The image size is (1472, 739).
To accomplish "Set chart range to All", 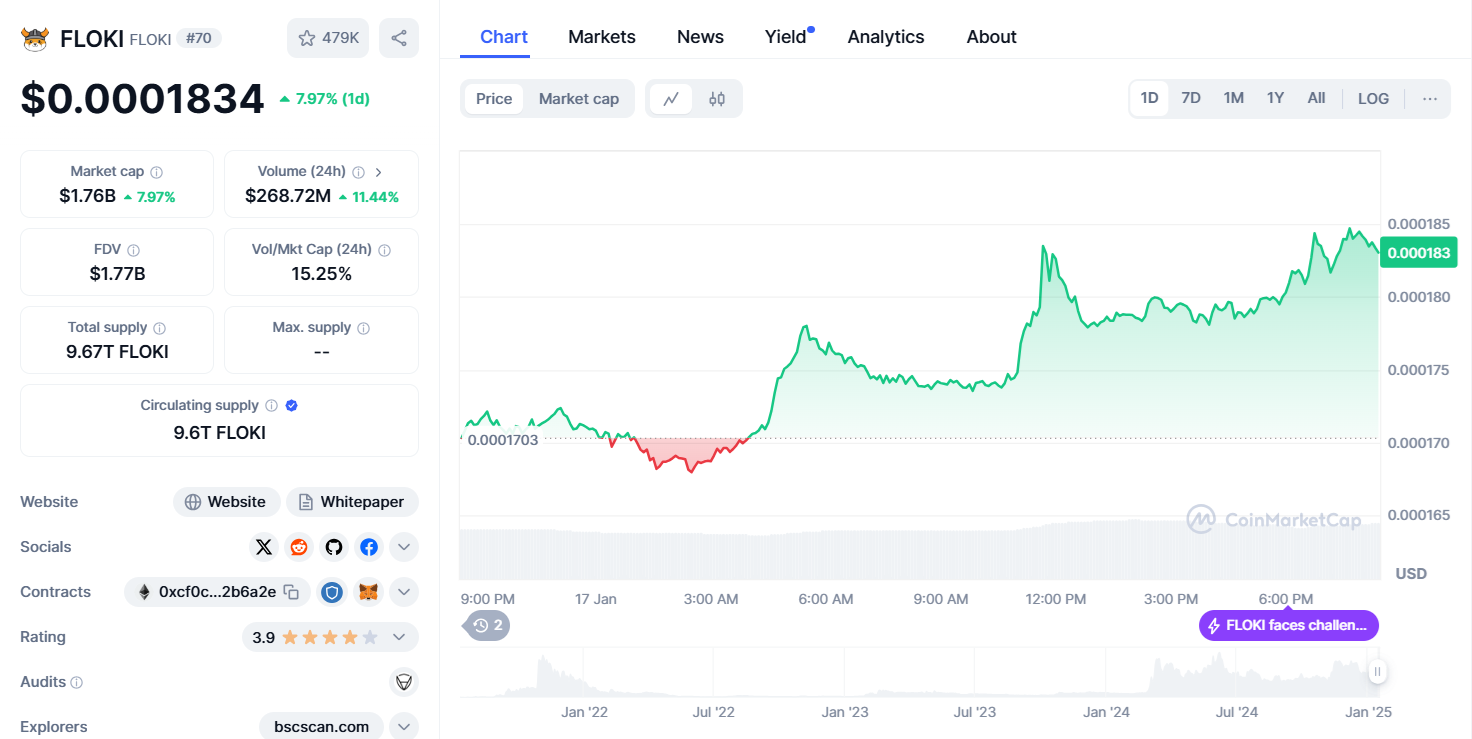I will point(1316,98).
